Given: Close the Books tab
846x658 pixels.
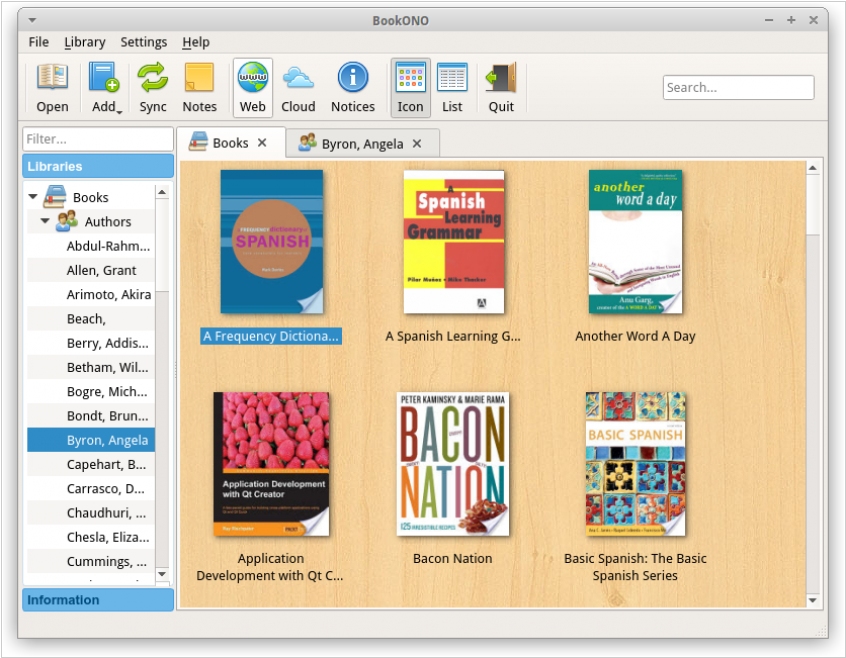Looking at the screenshot, I should (262, 143).
